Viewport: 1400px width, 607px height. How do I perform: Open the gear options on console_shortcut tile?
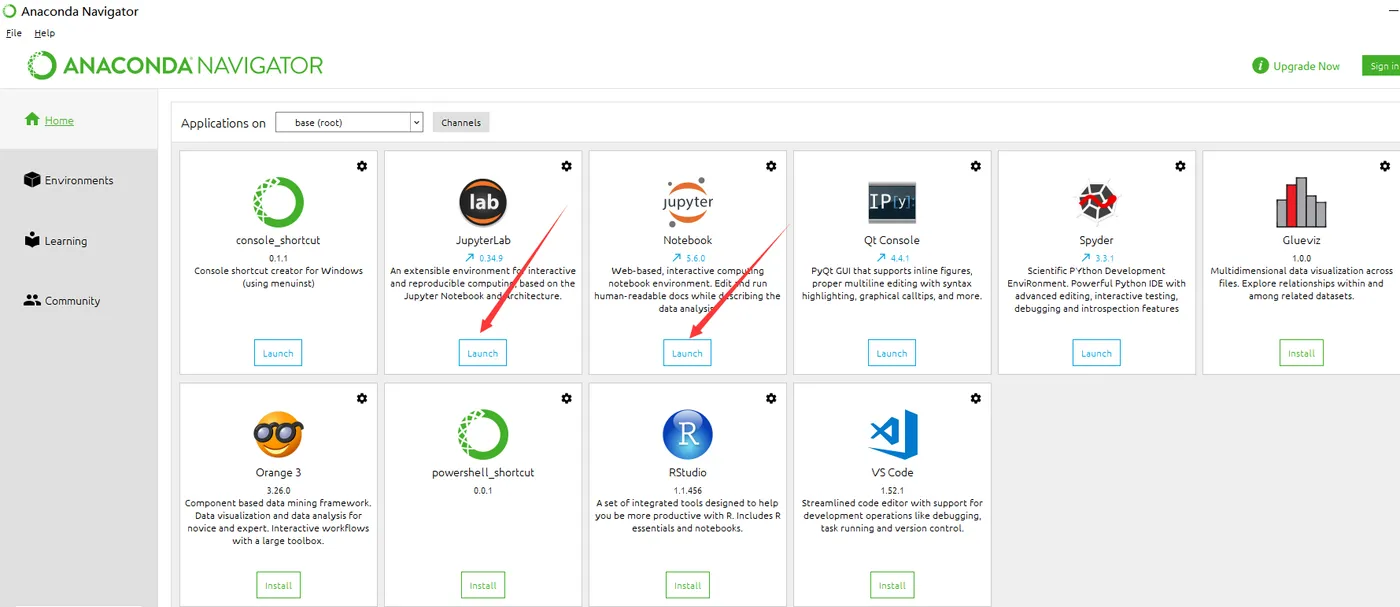click(x=362, y=166)
